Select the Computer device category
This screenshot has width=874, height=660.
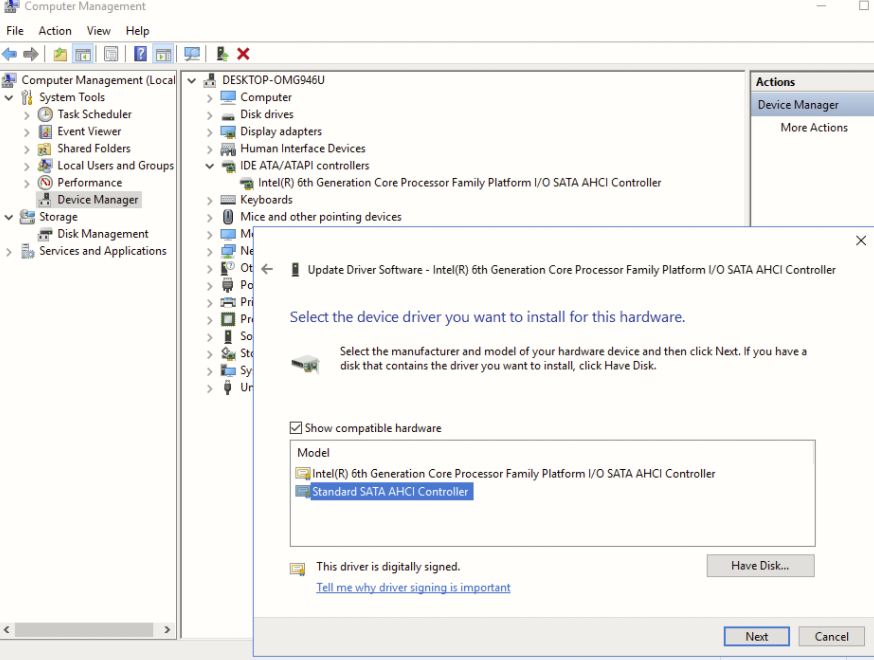pos(266,97)
